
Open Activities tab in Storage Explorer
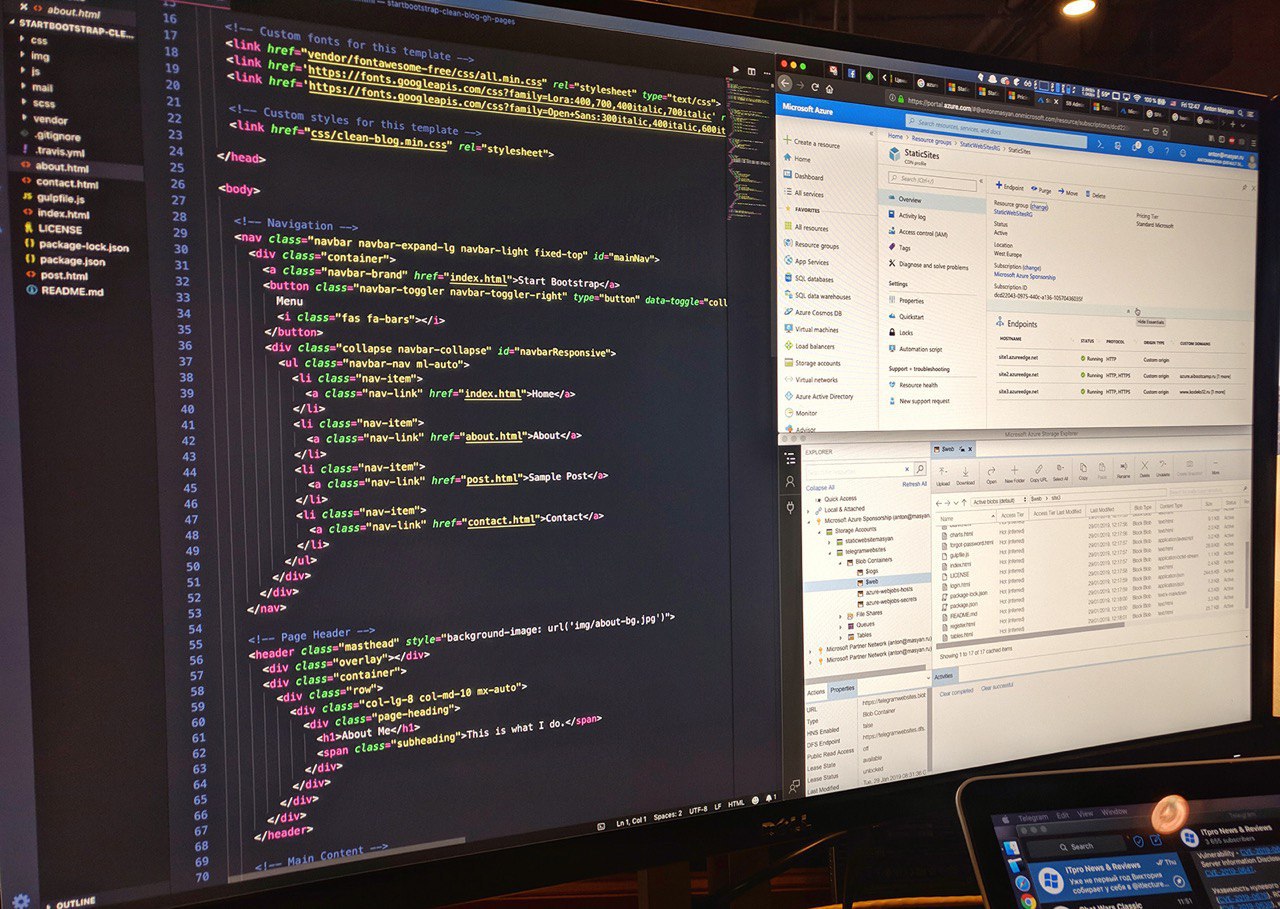pos(943,676)
